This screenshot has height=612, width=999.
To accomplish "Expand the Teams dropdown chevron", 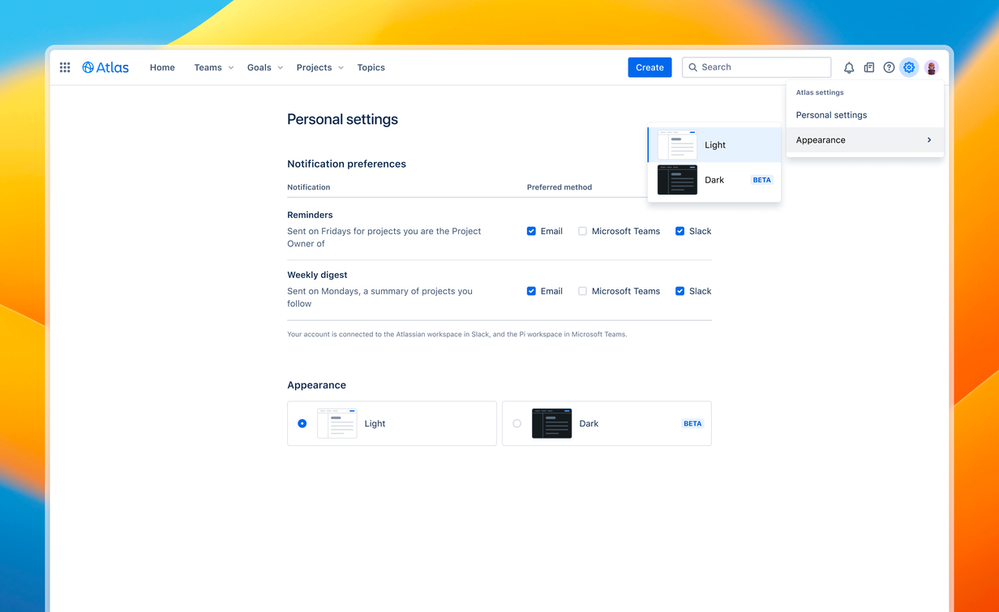I will click(231, 68).
